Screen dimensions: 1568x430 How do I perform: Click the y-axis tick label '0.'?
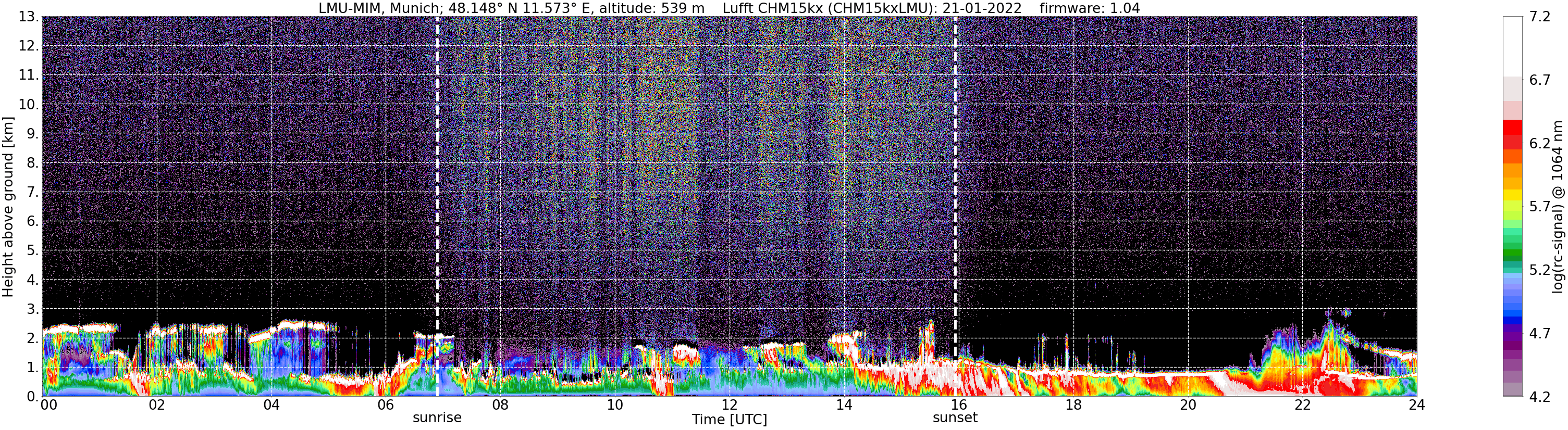(33, 397)
